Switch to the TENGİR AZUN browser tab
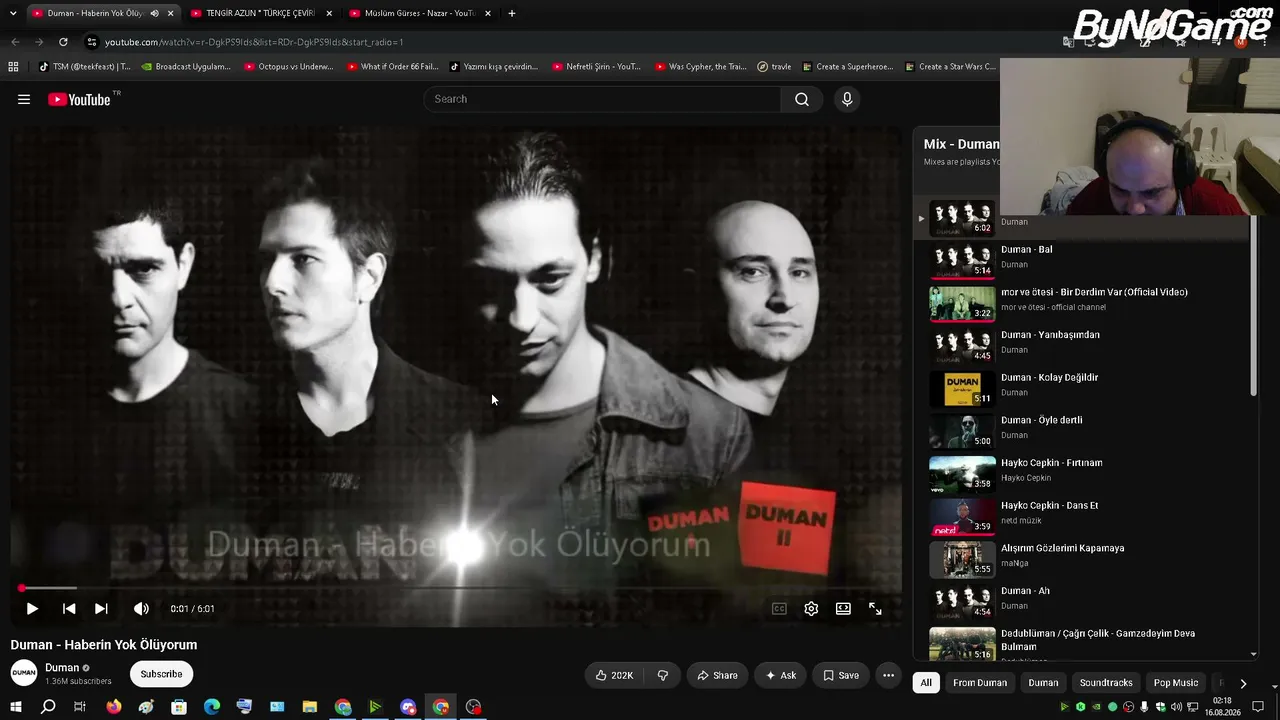Image resolution: width=1280 pixels, height=720 pixels. click(260, 13)
